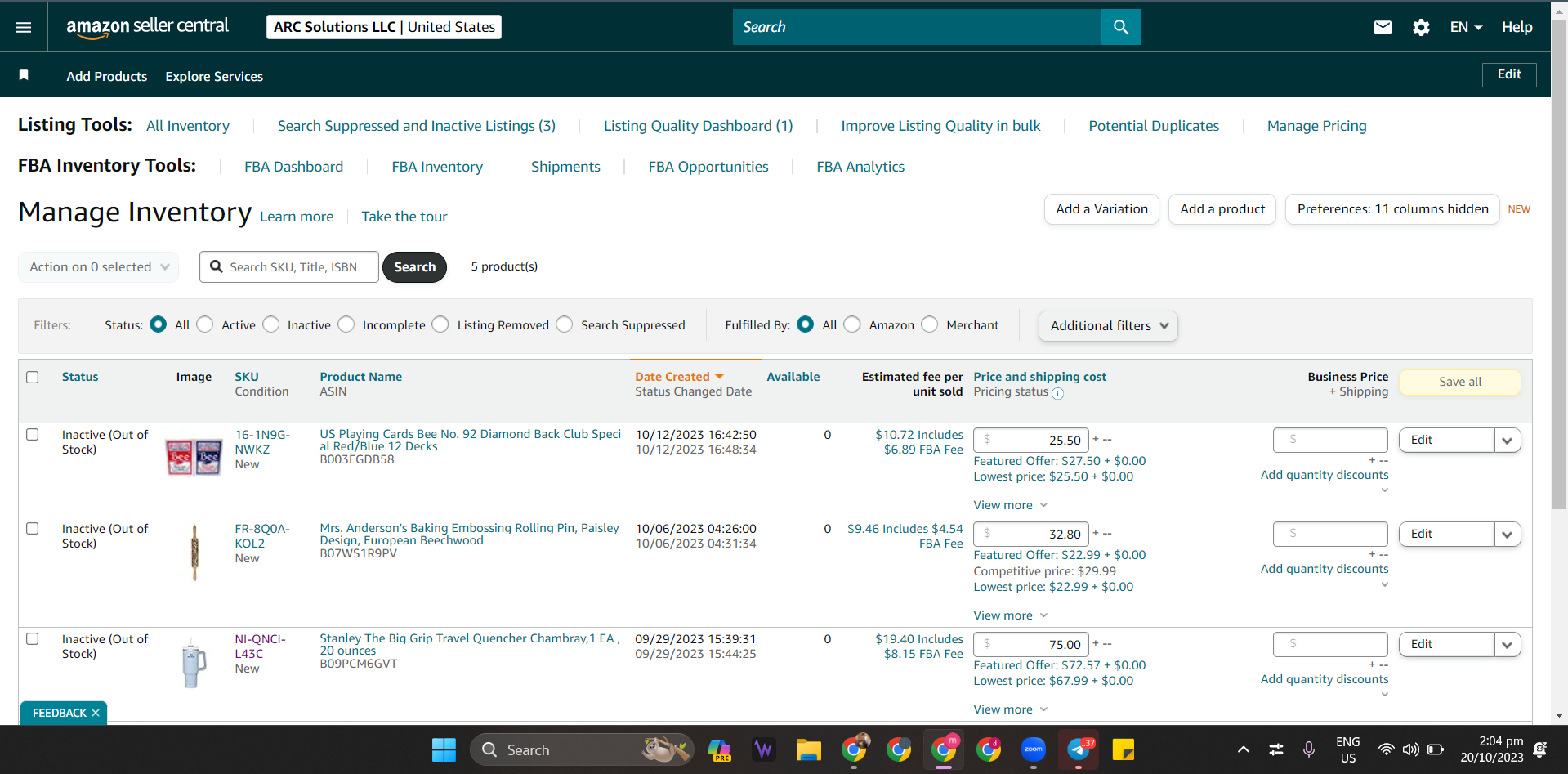The width and height of the screenshot is (1568, 774).
Task: Select Fulfilled By Merchant radio button
Action: pos(930,324)
